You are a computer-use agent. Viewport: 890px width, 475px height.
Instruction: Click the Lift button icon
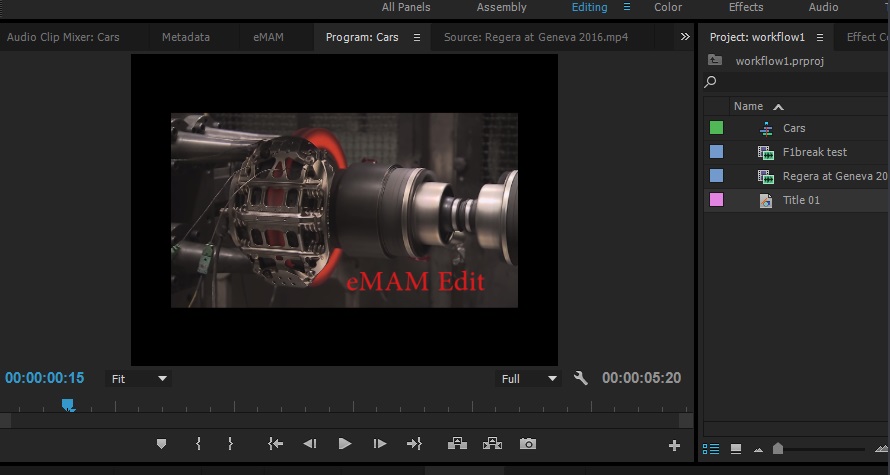457,444
